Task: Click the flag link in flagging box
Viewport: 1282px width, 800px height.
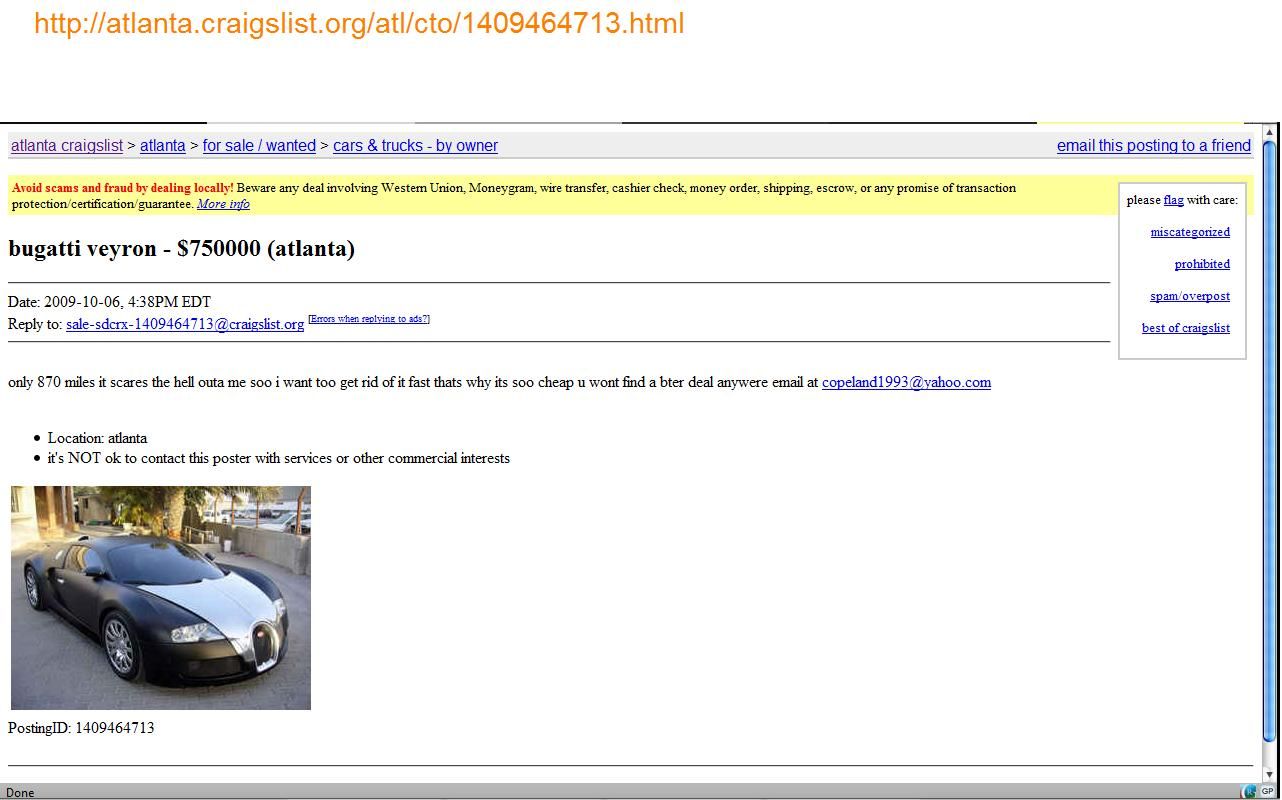Action: click(x=1173, y=200)
